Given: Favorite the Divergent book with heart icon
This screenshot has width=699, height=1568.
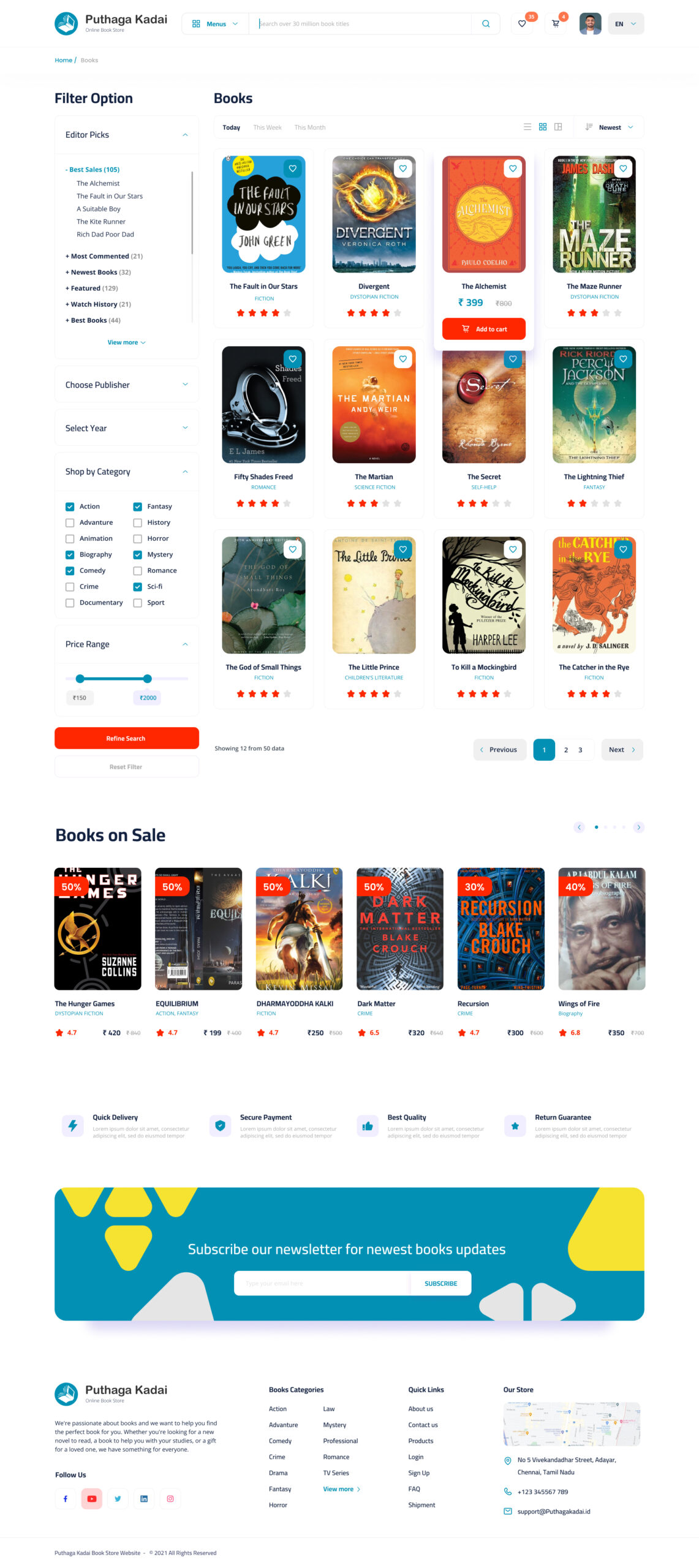Looking at the screenshot, I should point(402,168).
